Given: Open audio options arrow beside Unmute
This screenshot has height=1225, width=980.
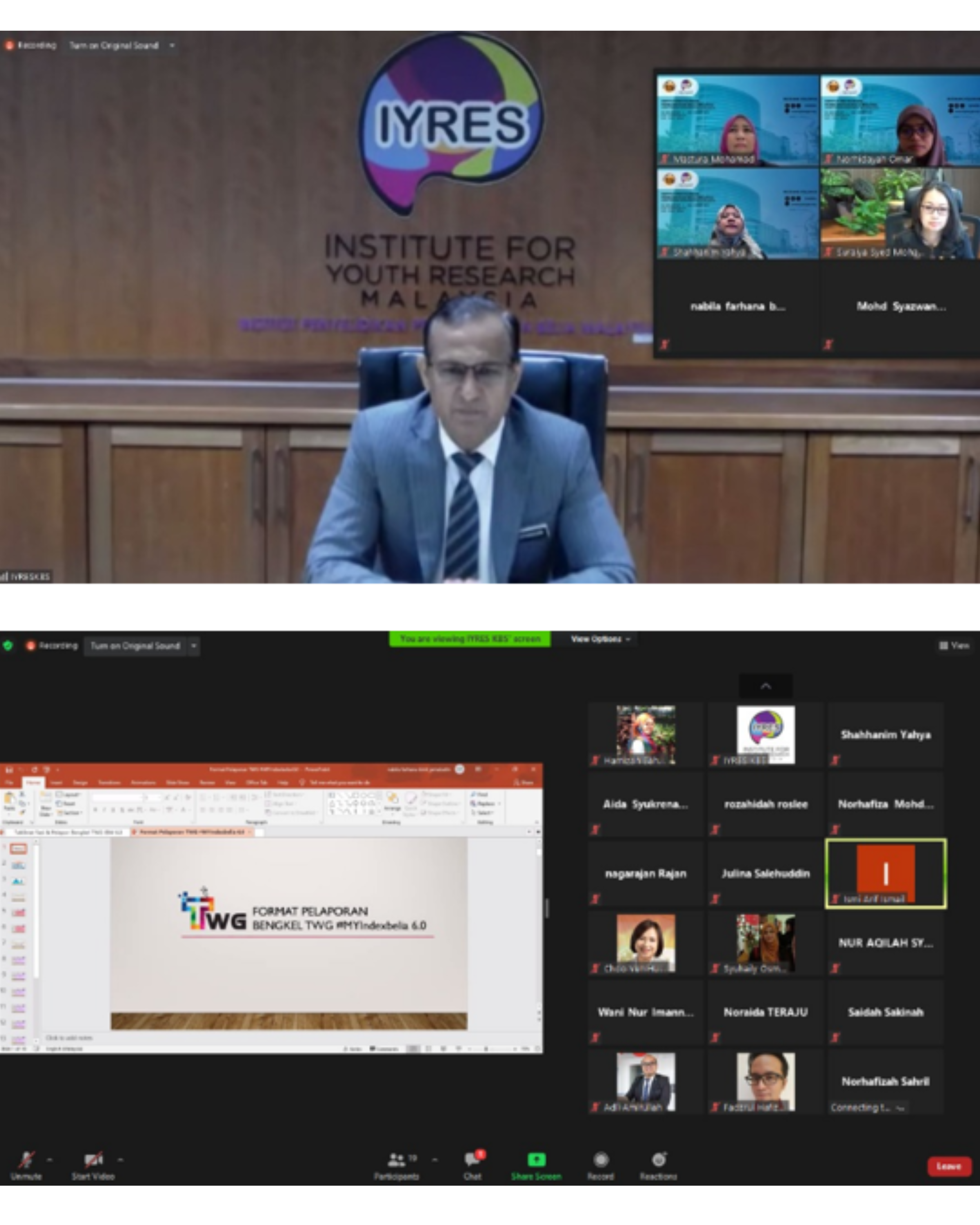Looking at the screenshot, I should pos(49,1159).
